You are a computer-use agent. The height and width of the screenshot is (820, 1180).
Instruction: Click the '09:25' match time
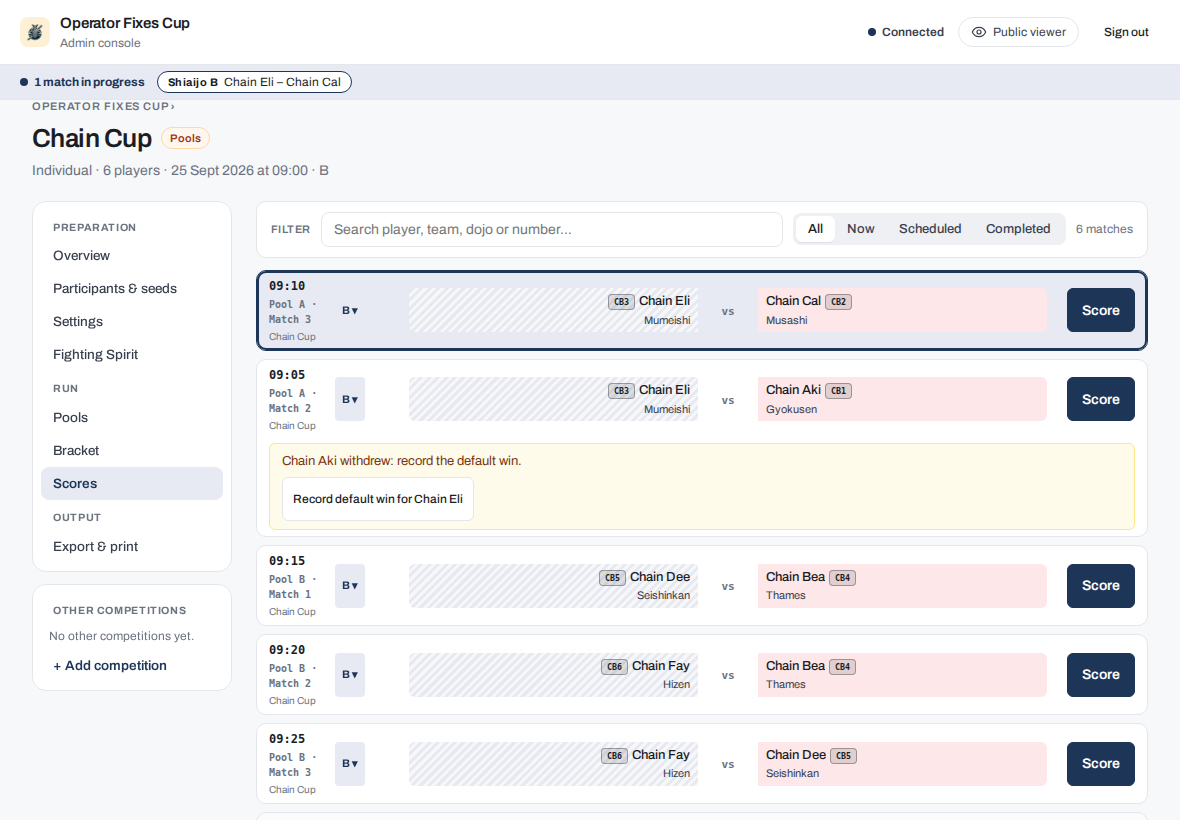coord(287,739)
